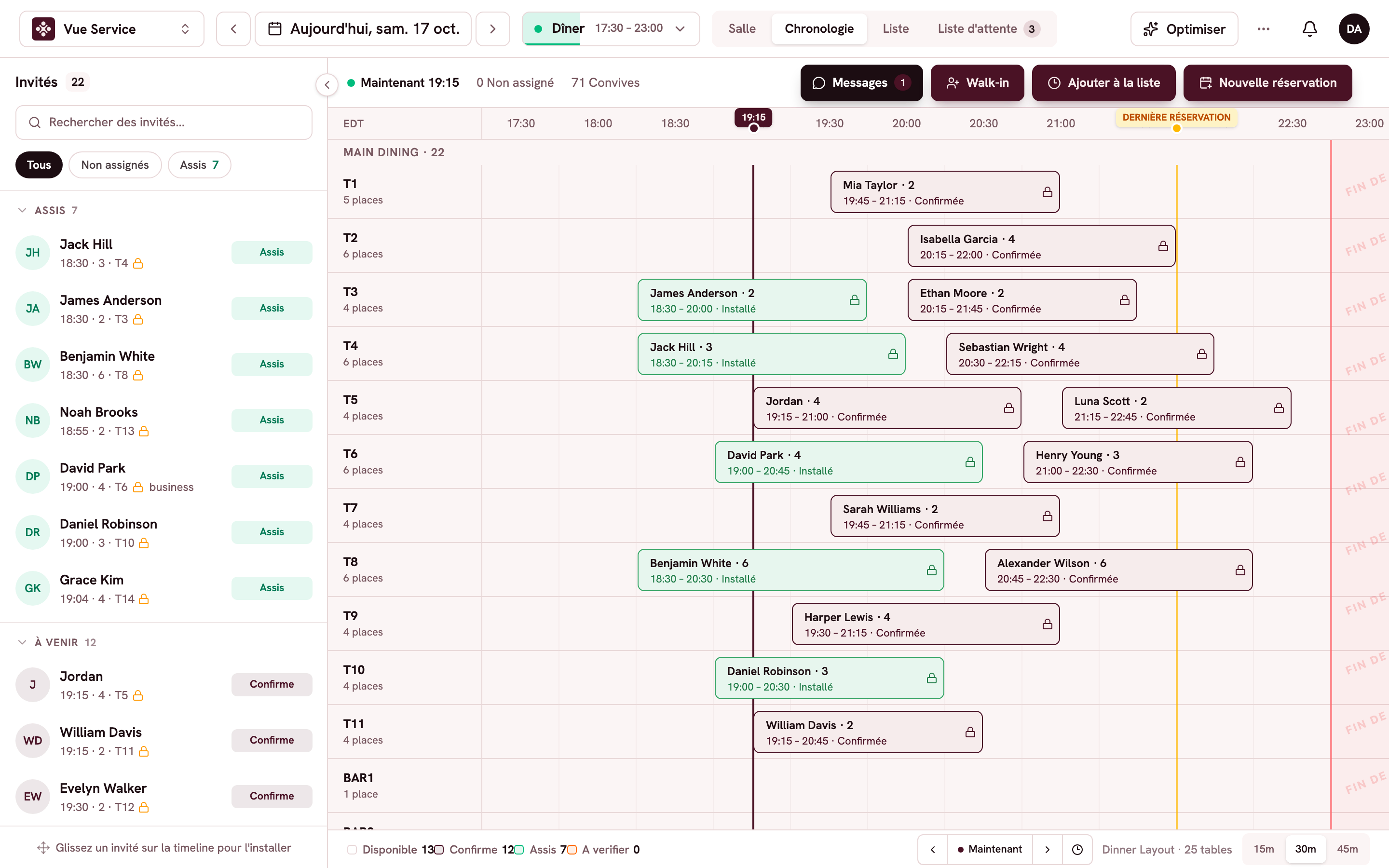Screen dimensions: 1389x868
Task: Select the Tous guest filter
Action: coord(39,165)
